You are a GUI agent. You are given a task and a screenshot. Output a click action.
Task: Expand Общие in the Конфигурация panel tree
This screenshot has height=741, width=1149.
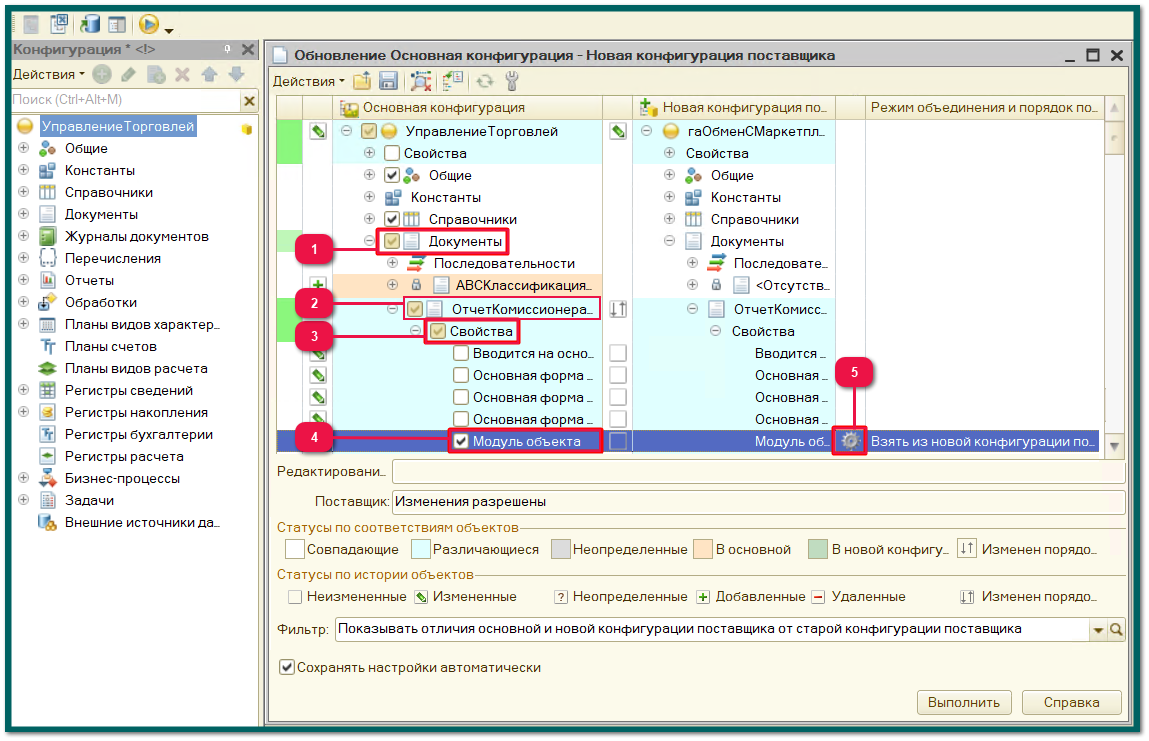click(x=23, y=148)
